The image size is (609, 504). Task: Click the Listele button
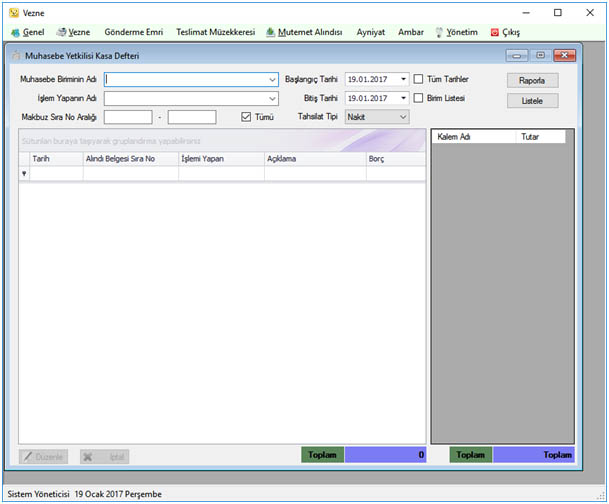(532, 101)
